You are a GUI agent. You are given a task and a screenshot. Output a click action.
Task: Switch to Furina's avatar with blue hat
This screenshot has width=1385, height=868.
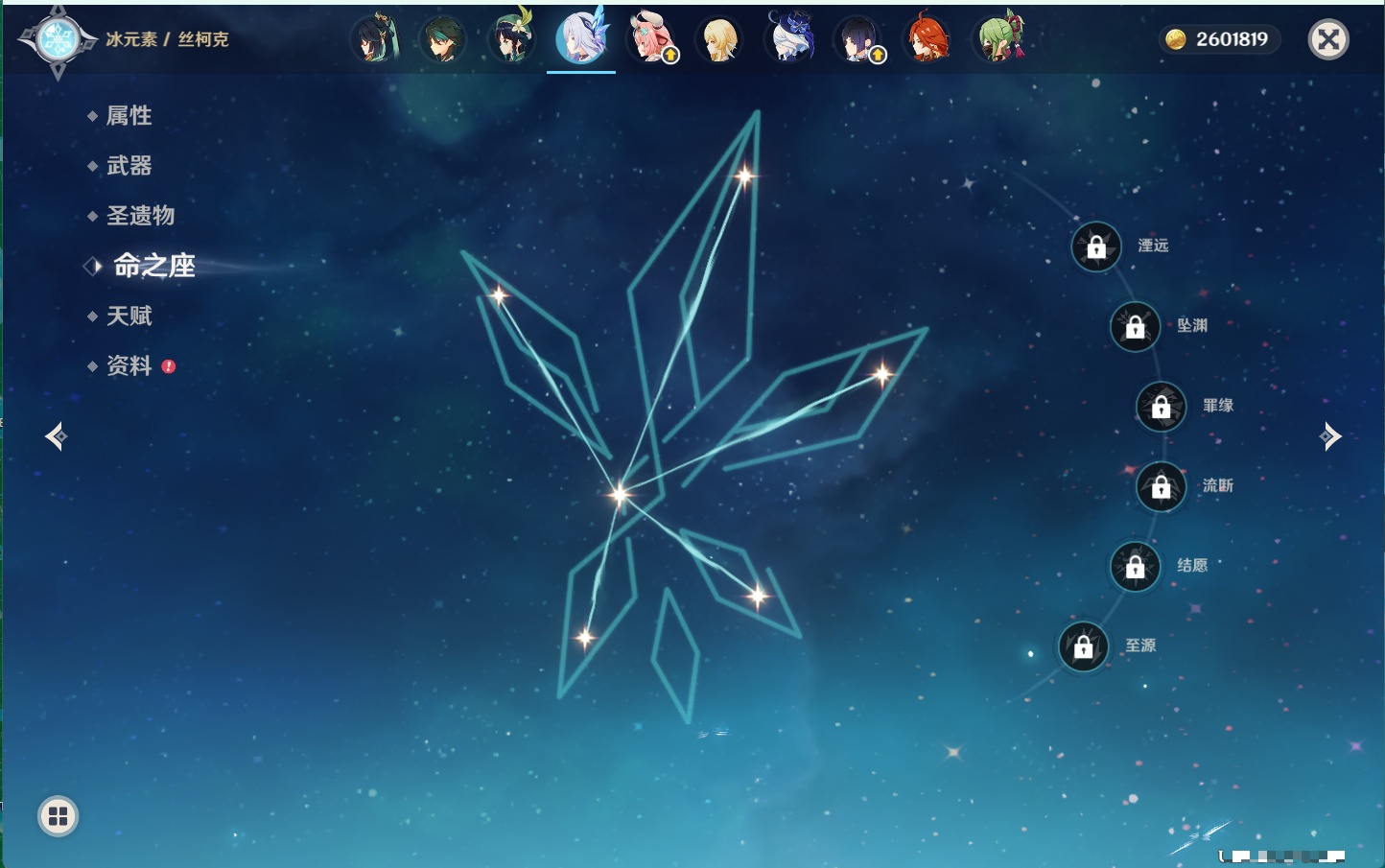tap(789, 39)
